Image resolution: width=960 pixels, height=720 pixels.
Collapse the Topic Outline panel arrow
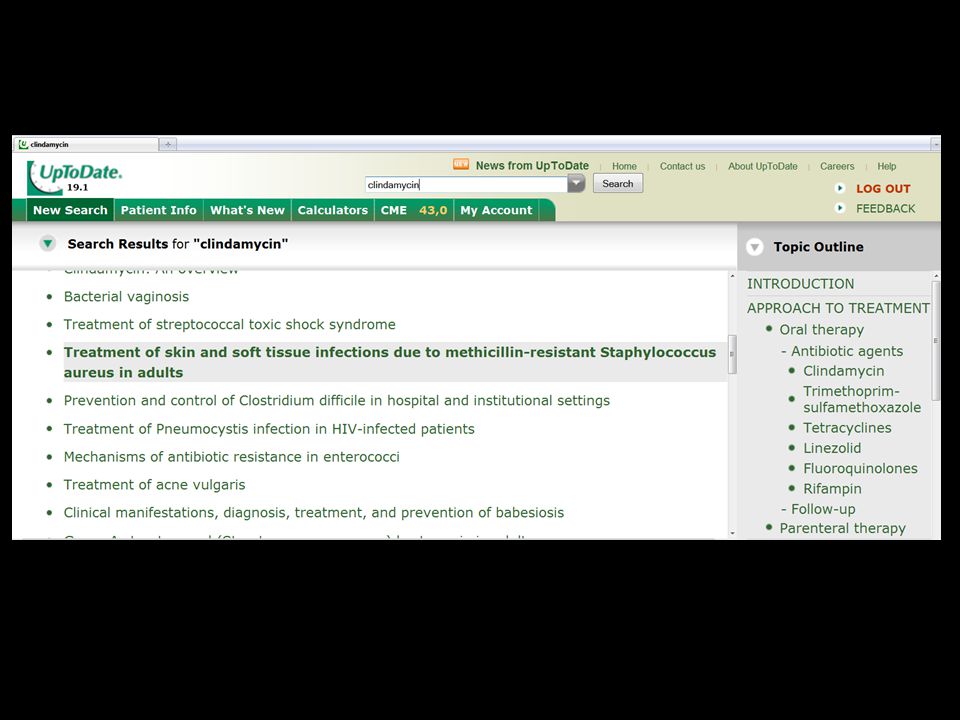754,247
